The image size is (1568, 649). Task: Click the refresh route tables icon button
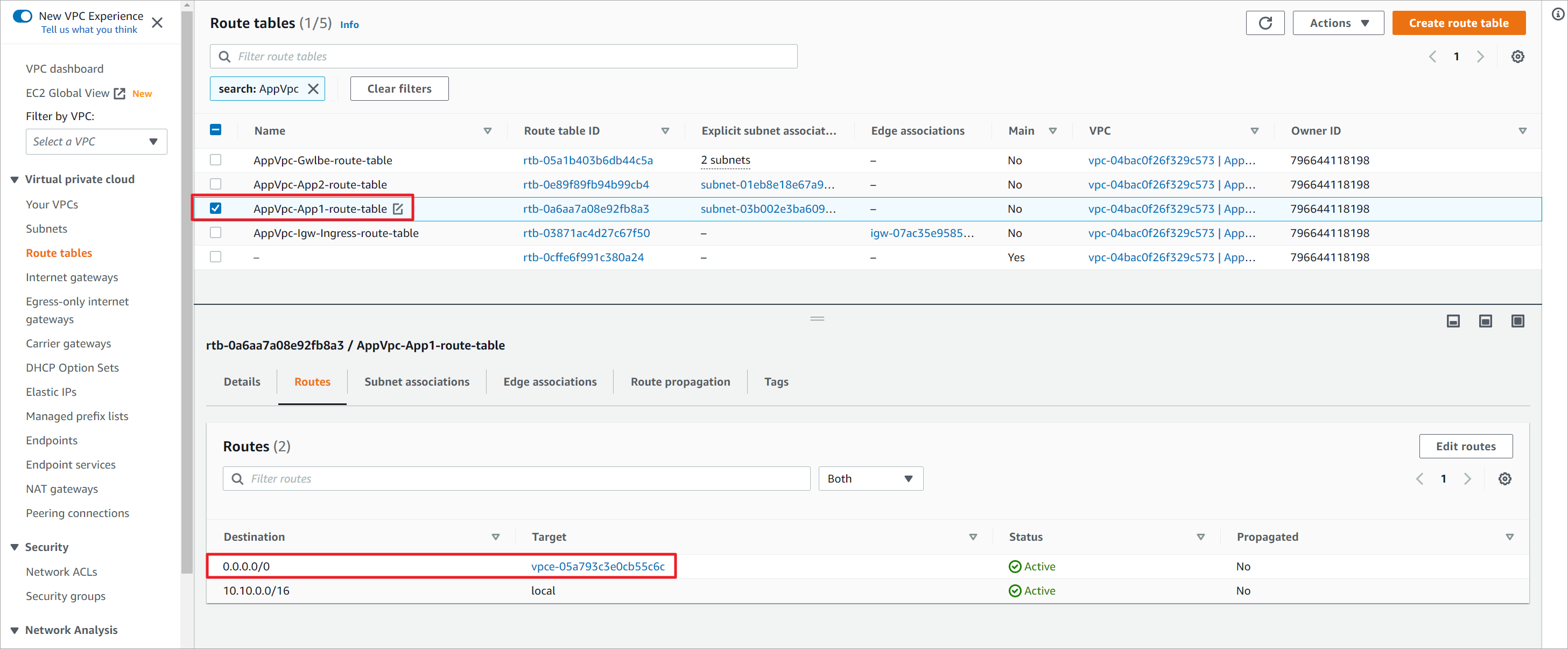coord(1265,23)
